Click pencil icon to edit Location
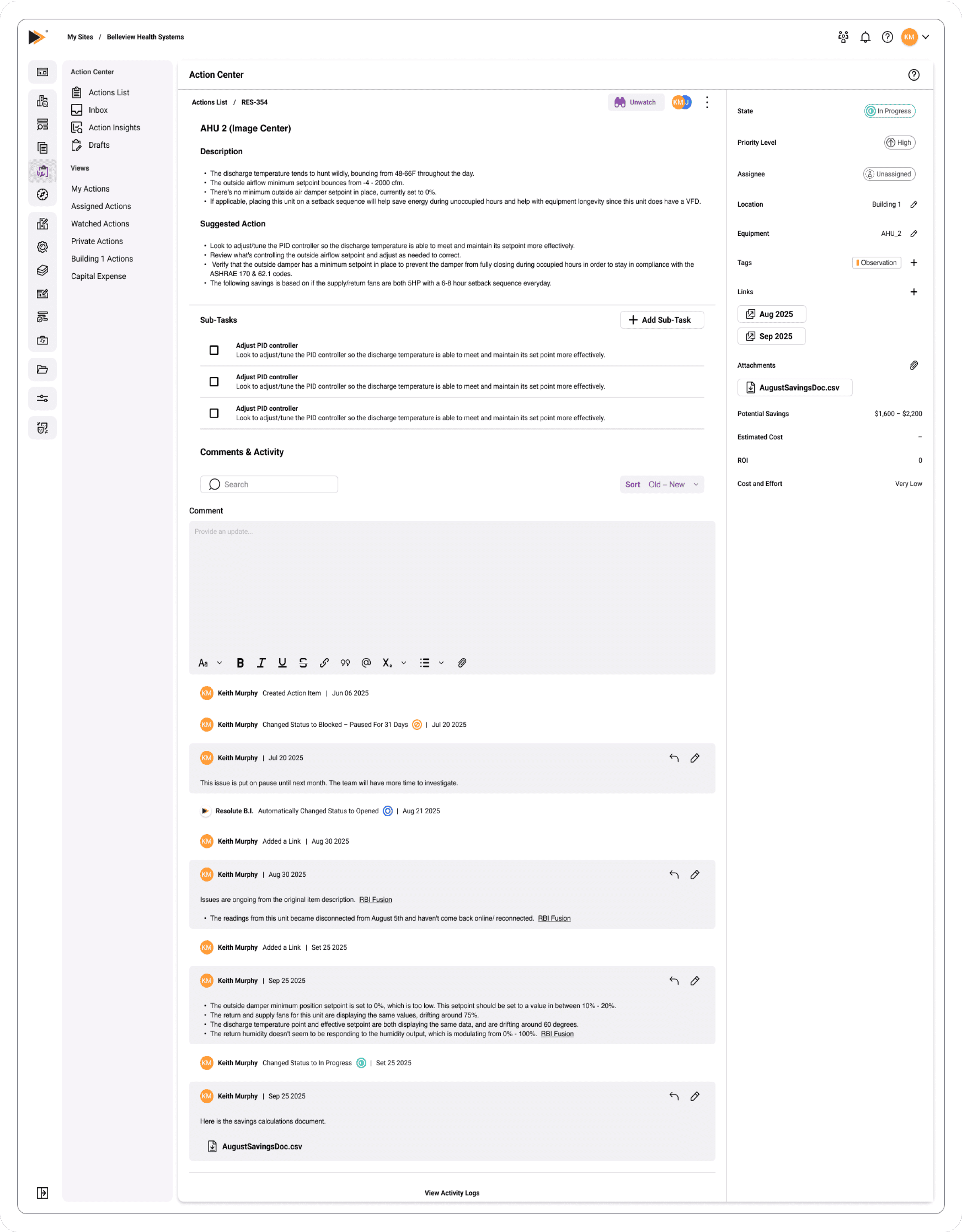Image resolution: width=962 pixels, height=1232 pixels. [913, 204]
